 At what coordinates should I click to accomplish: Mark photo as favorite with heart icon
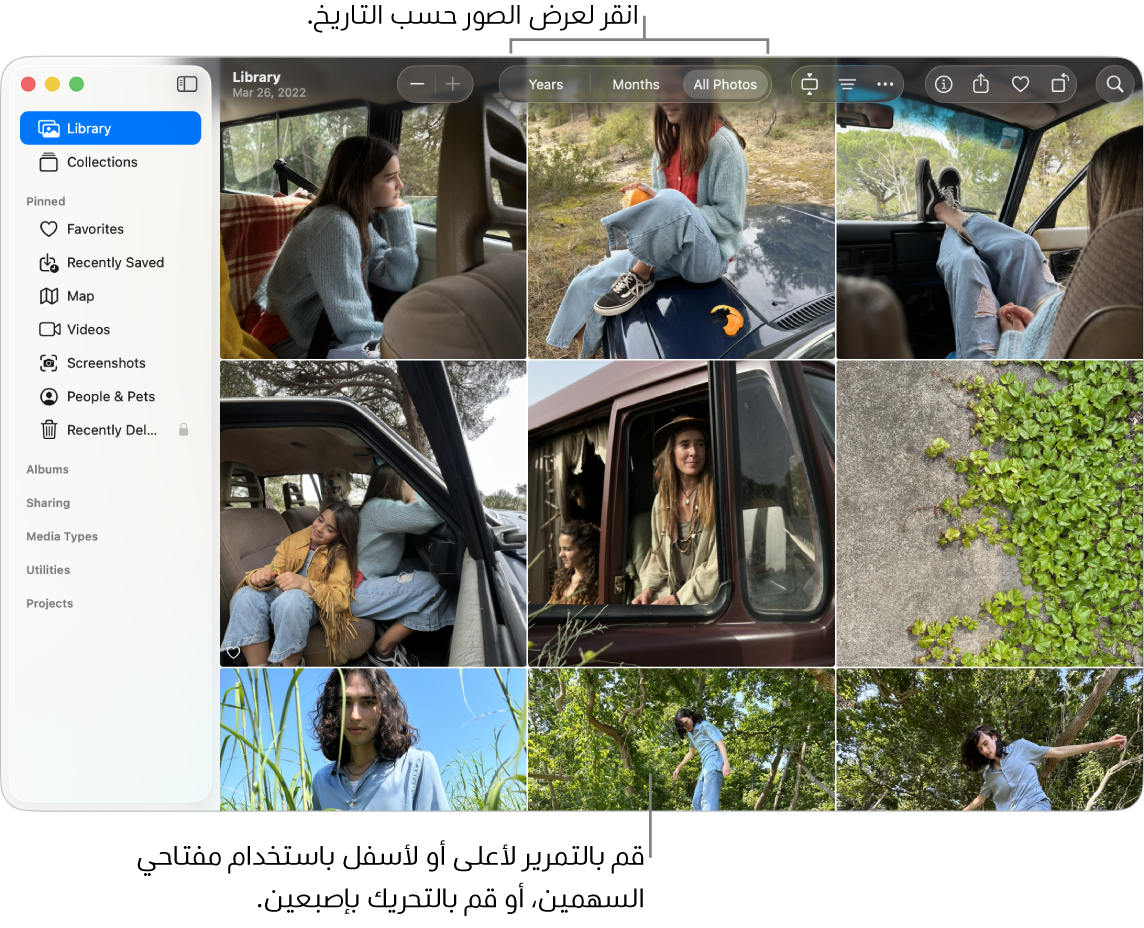coord(1020,85)
